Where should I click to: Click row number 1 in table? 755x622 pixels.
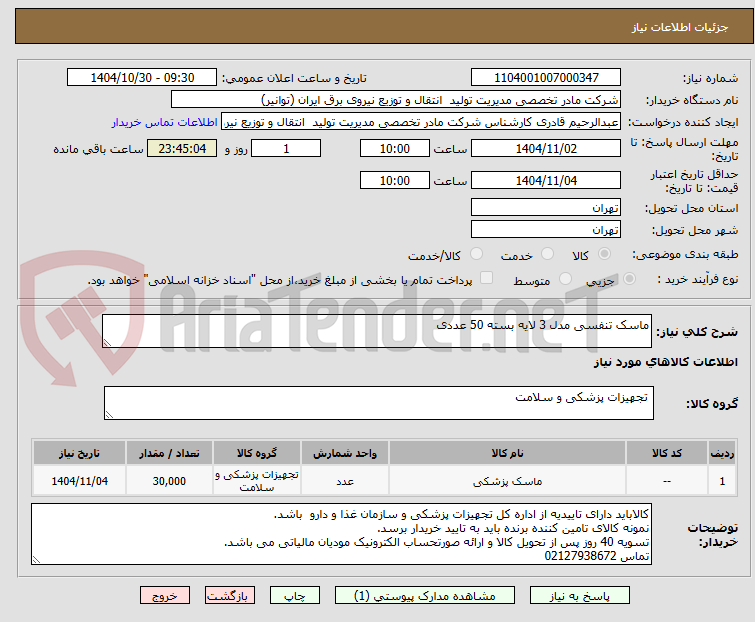pos(722,481)
